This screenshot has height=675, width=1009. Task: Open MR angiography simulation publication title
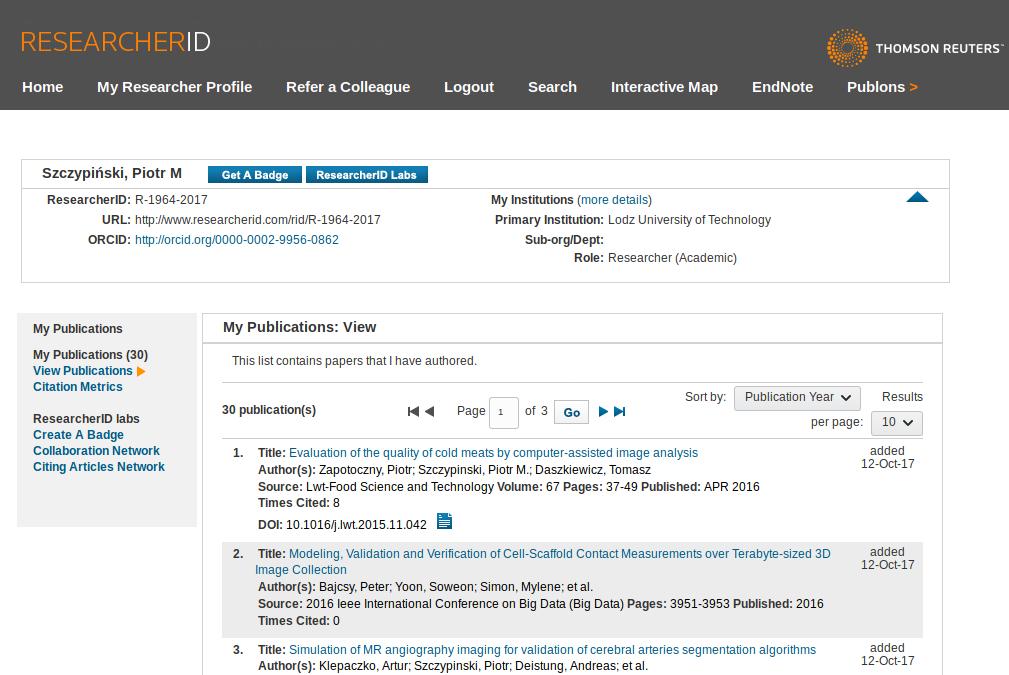pos(552,650)
